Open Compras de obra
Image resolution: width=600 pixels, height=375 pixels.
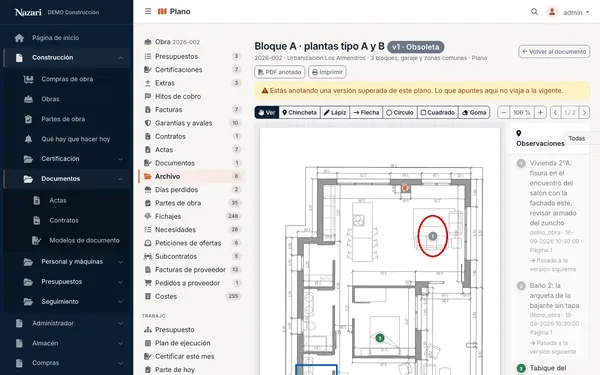coord(67,79)
